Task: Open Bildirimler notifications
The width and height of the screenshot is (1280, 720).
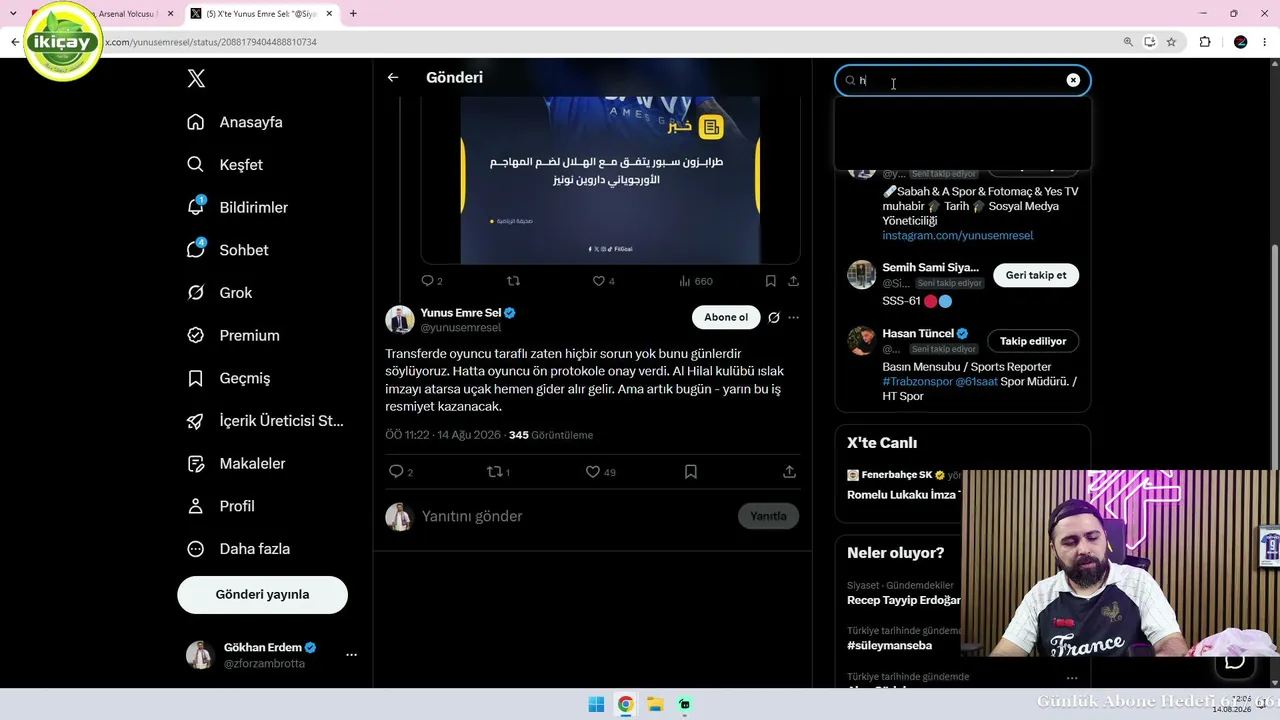Action: (237, 207)
